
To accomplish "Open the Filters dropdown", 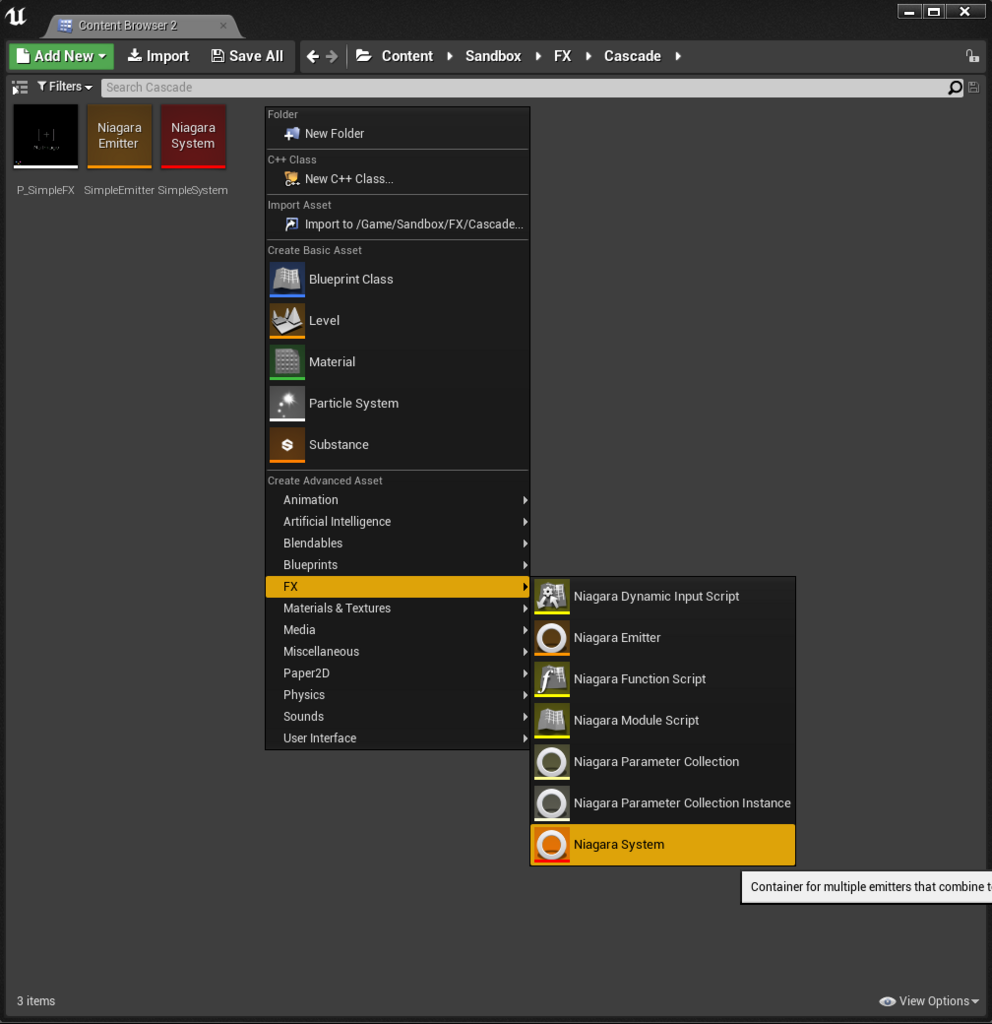I will click(65, 87).
